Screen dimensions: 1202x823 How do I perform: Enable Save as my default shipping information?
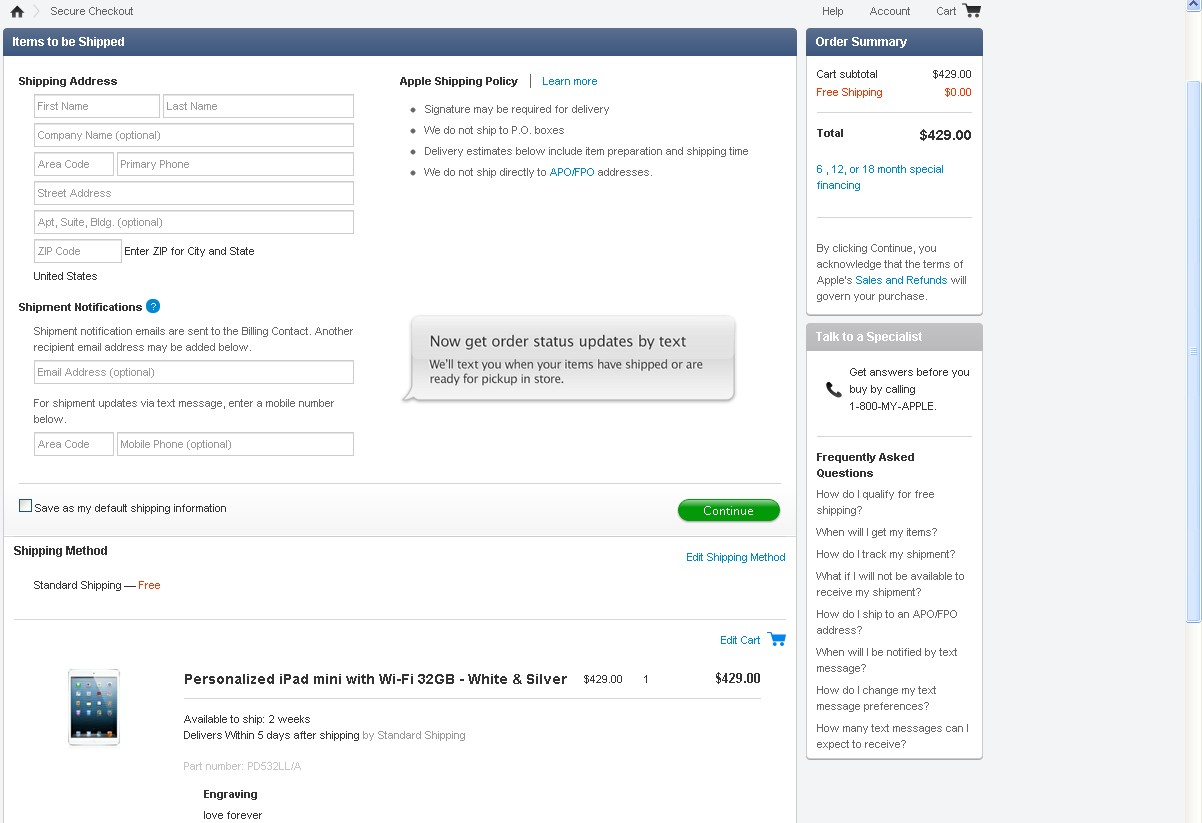click(x=26, y=506)
